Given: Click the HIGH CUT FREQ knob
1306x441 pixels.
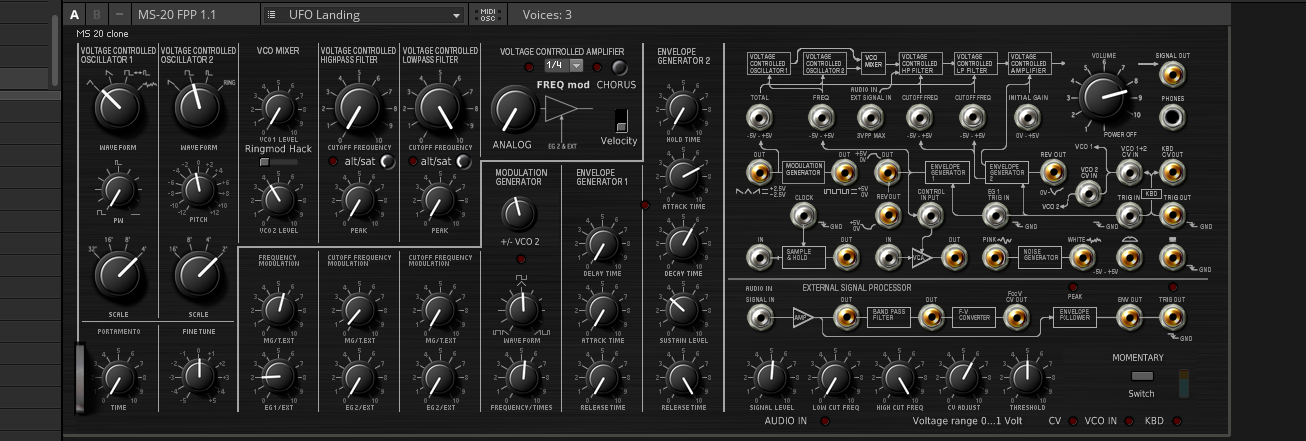Looking at the screenshot, I should [898, 378].
